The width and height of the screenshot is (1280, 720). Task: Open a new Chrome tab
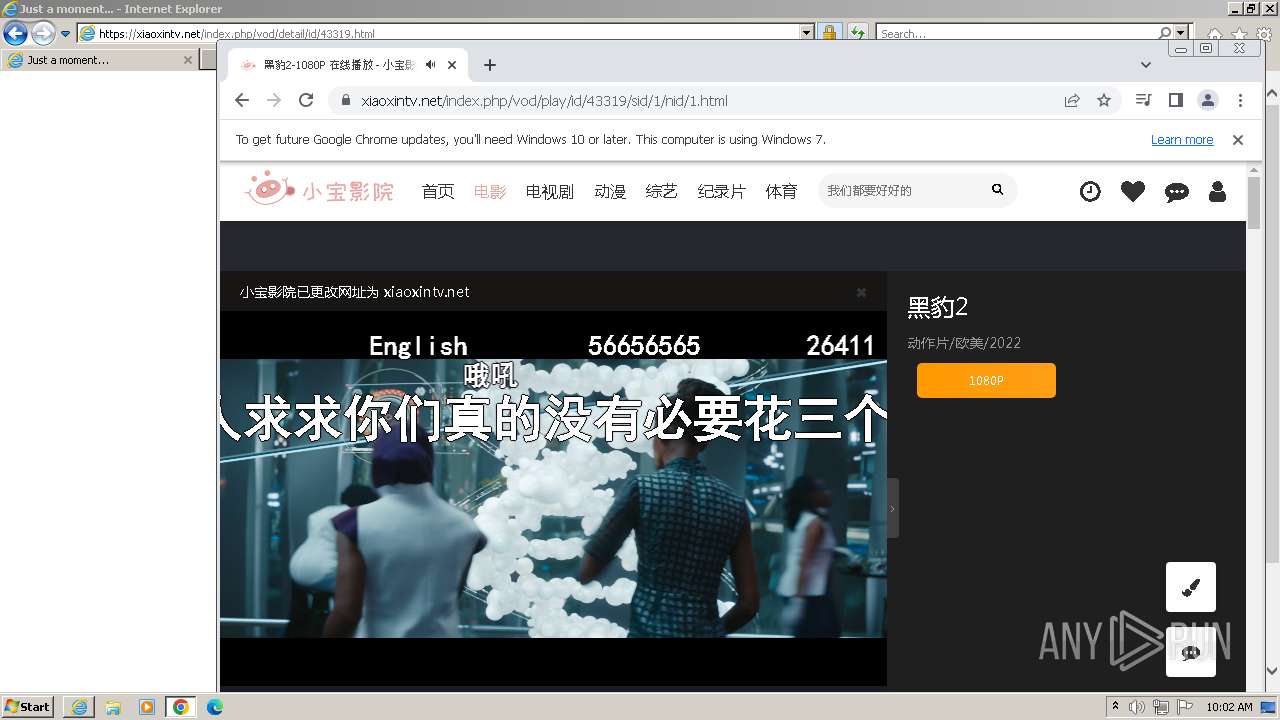[x=489, y=65]
